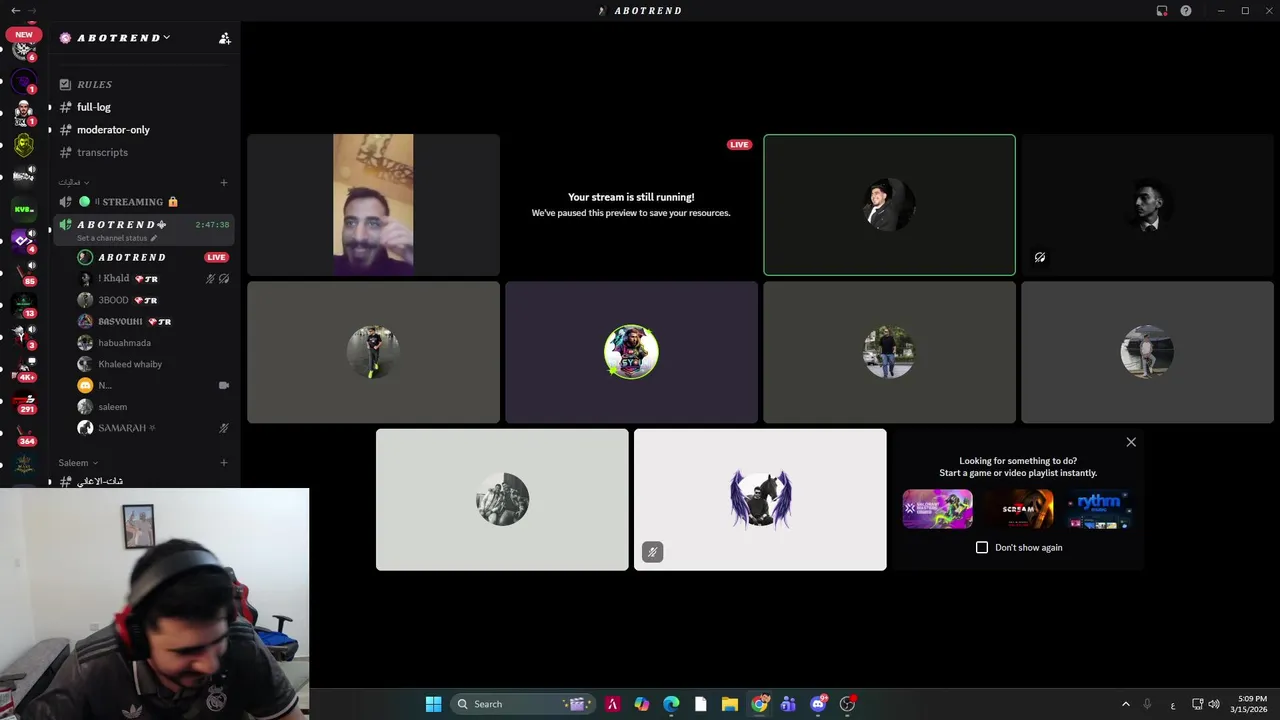This screenshot has height=720, width=1280.
Task: Open the server icon with 4K+ badge
Action: pos(24,370)
